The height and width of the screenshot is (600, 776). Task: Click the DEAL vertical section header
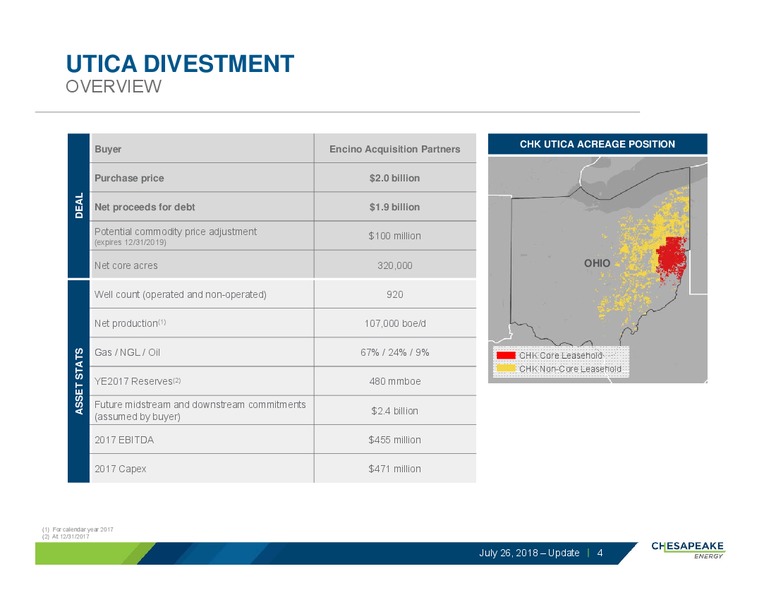[79, 205]
